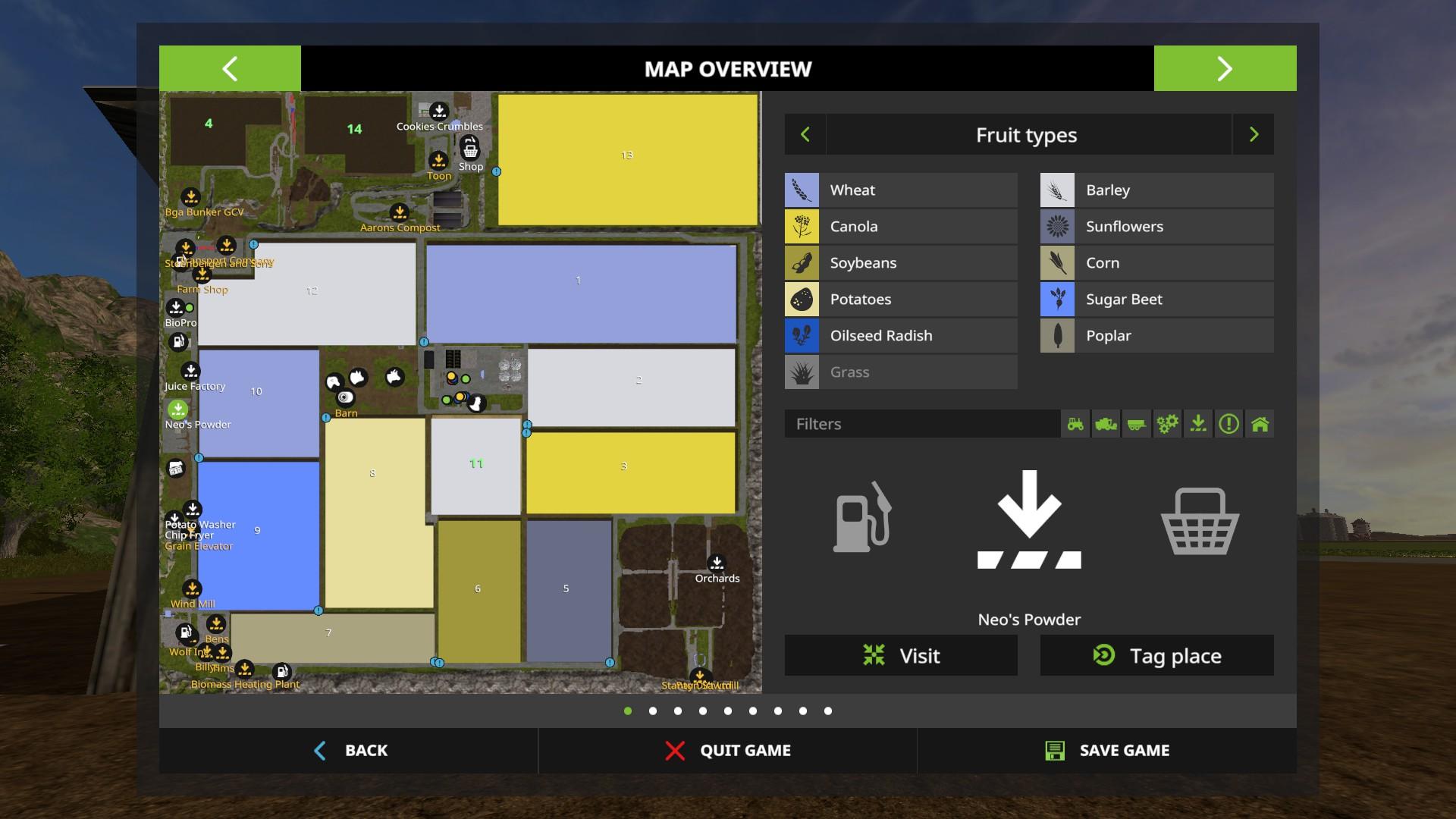The height and width of the screenshot is (819, 1456).
Task: Go to next map overview page
Action: pyautogui.click(x=1225, y=68)
